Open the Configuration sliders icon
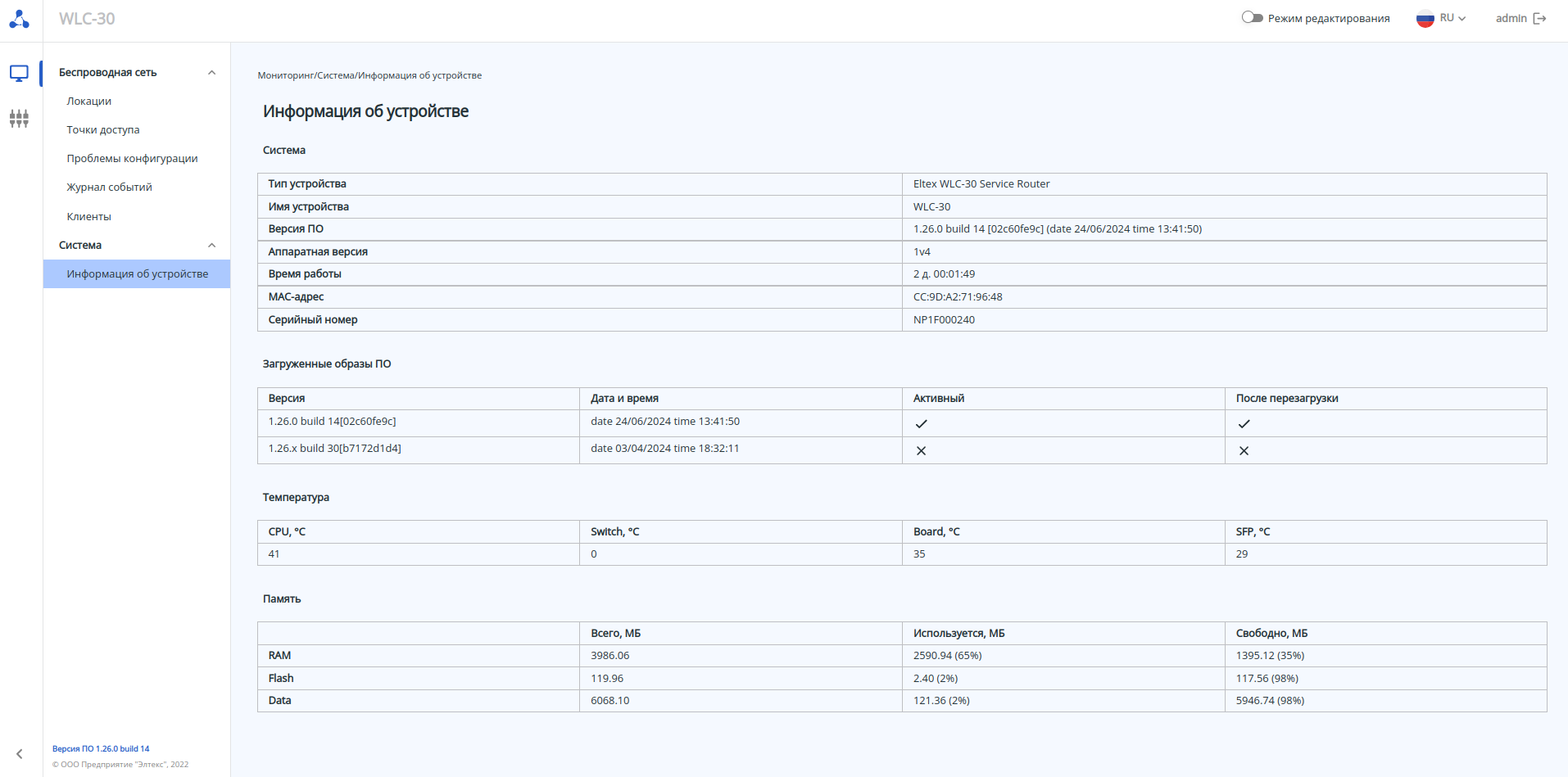 click(x=19, y=119)
